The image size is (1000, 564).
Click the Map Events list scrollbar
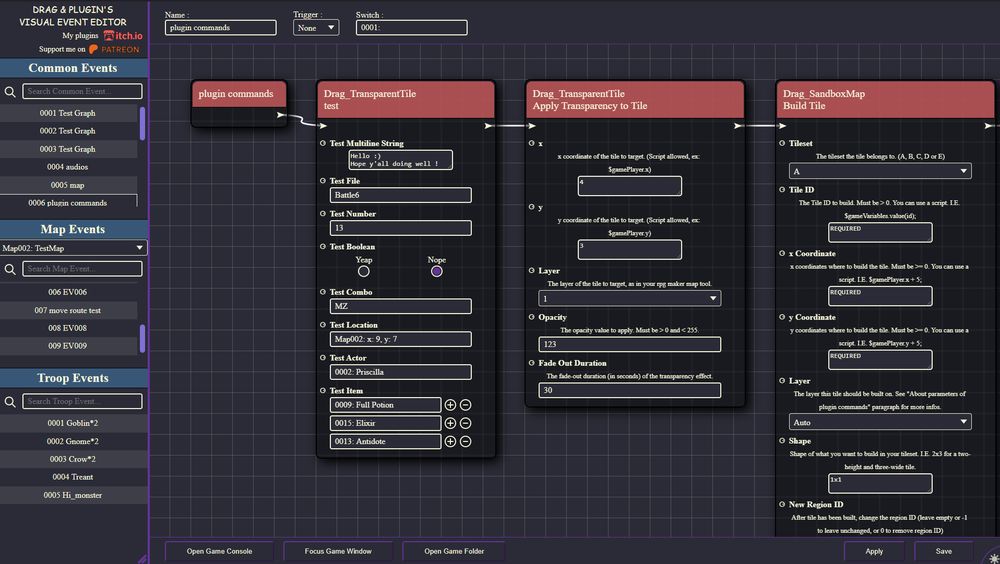pos(142,339)
